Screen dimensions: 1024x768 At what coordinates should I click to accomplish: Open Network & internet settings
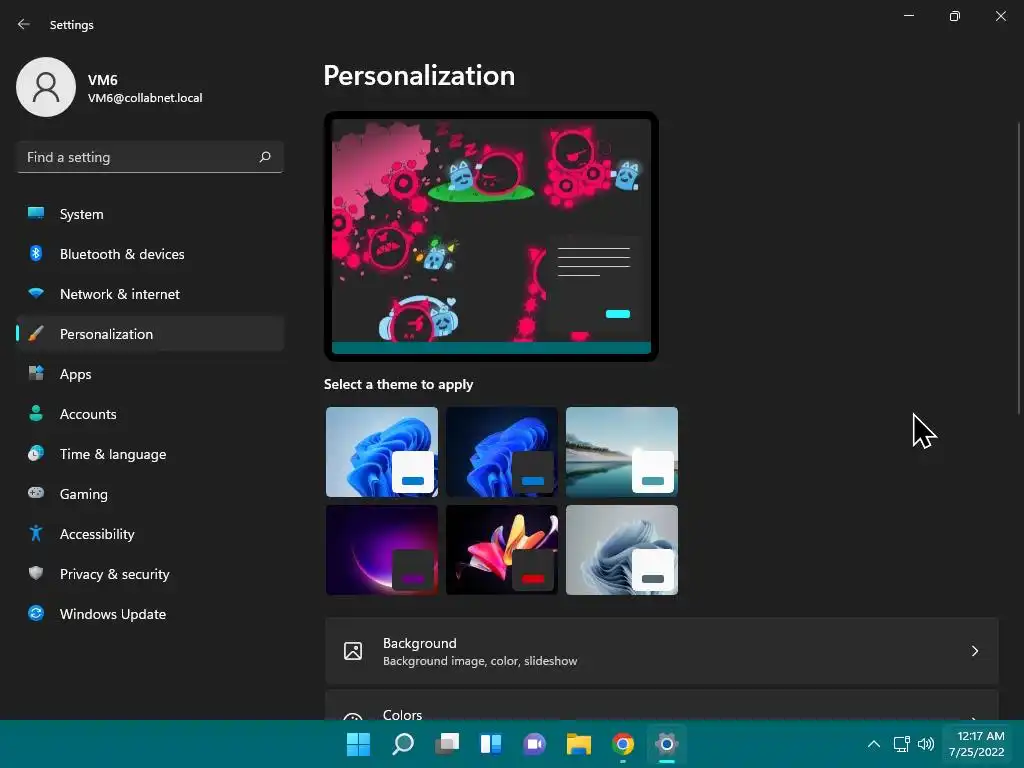[x=150, y=294]
